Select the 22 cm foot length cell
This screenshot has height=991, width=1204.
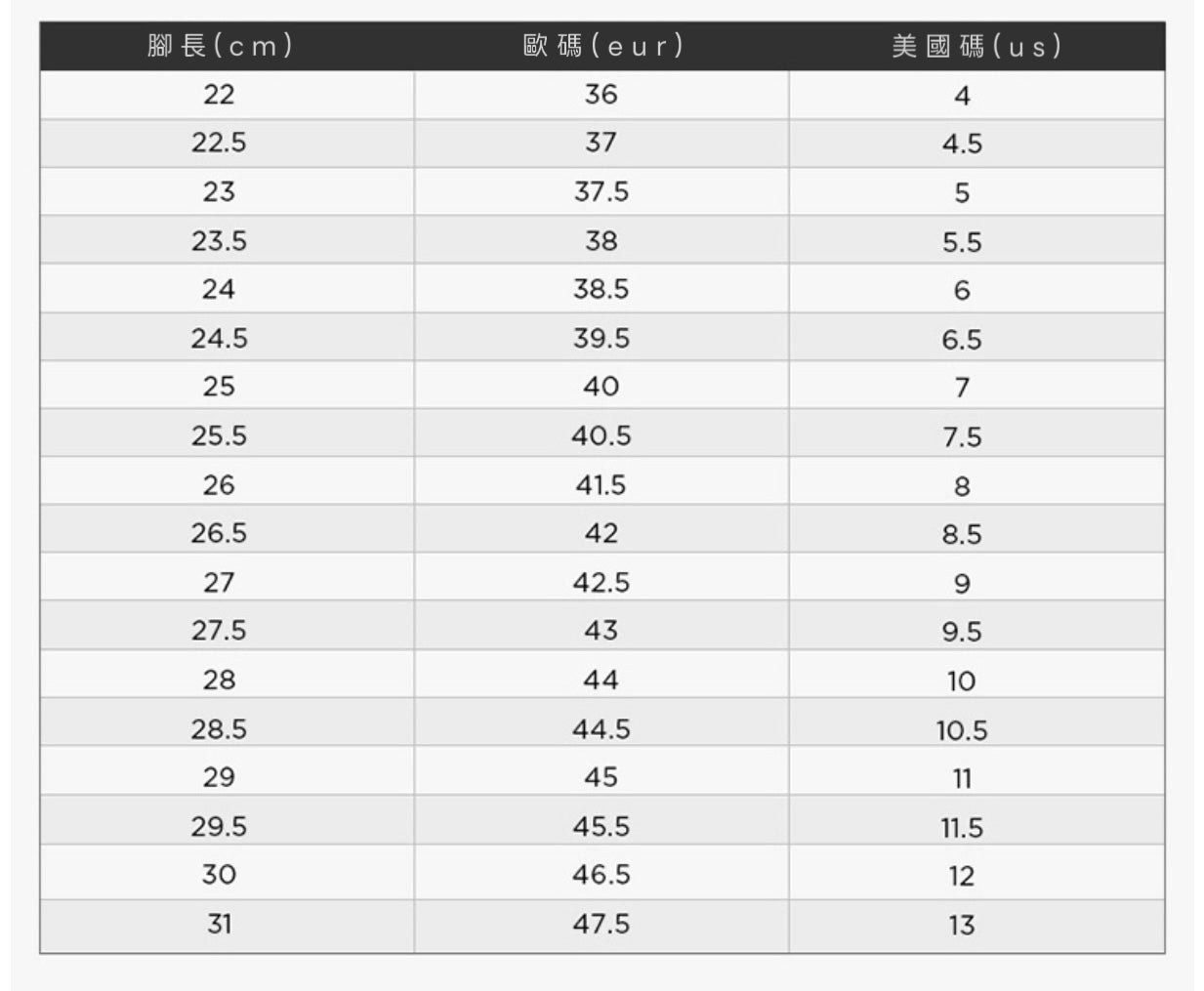(x=227, y=95)
